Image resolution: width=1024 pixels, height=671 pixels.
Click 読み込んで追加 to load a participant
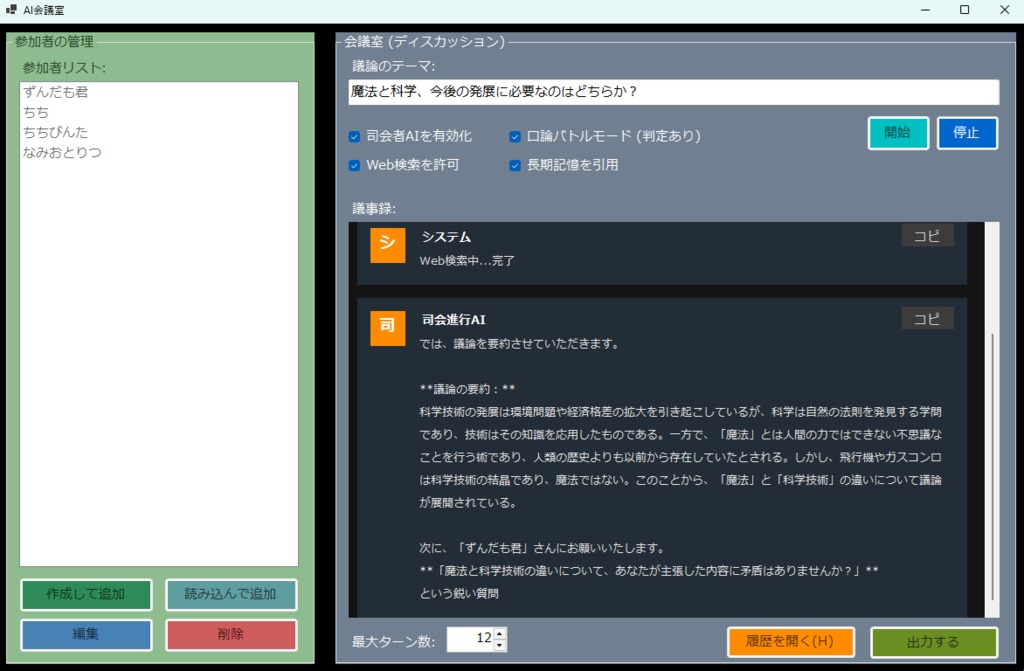[x=231, y=595]
